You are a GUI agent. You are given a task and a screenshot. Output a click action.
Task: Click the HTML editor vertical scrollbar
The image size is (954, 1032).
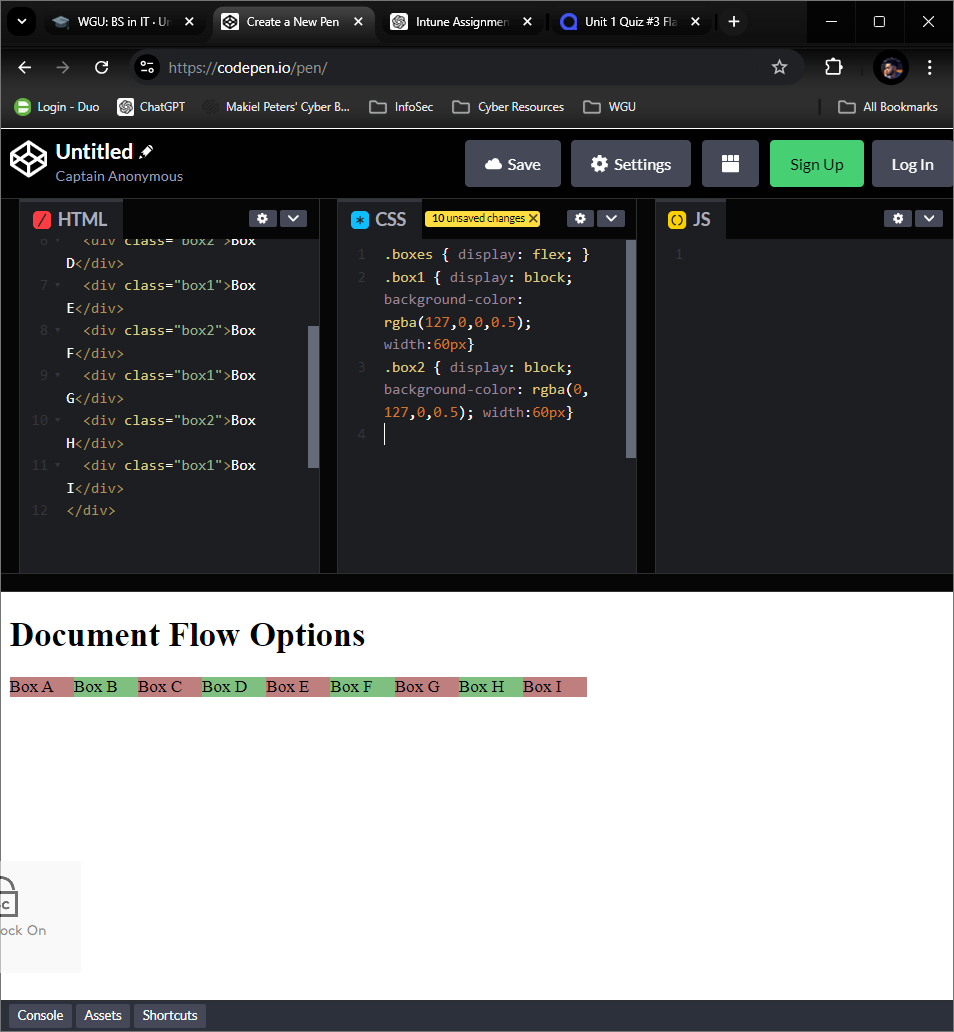313,396
